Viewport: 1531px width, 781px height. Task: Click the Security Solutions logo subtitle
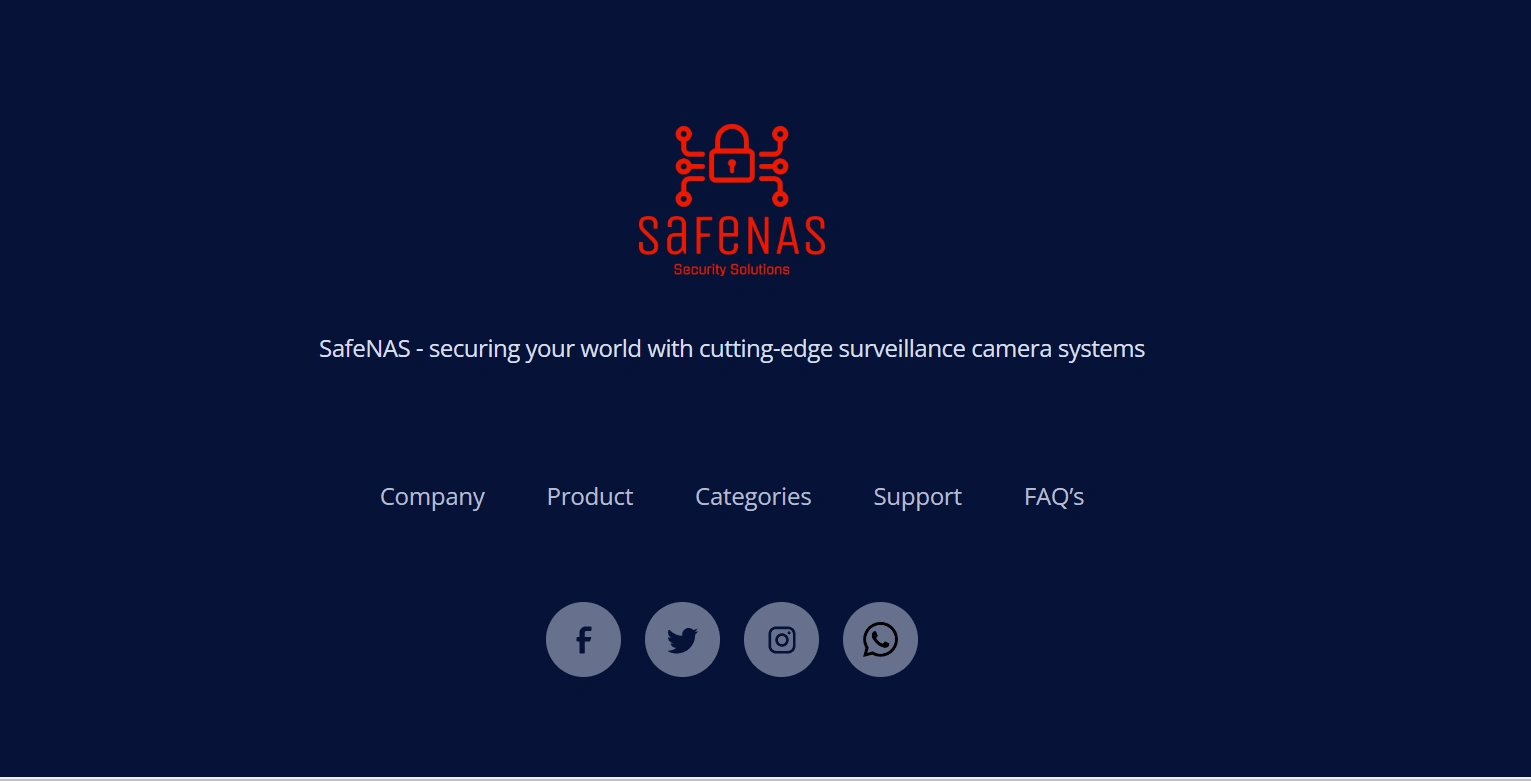point(732,270)
